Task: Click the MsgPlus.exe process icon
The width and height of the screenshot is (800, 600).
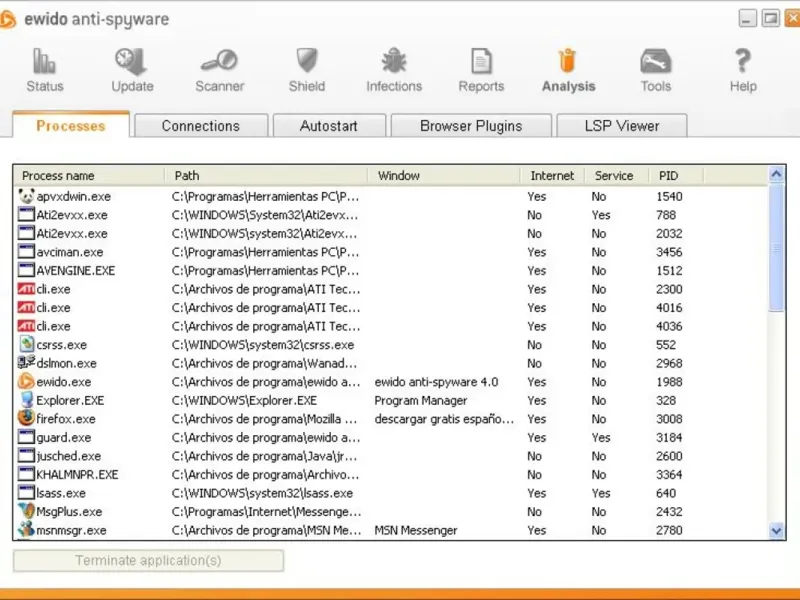Action: [26, 511]
